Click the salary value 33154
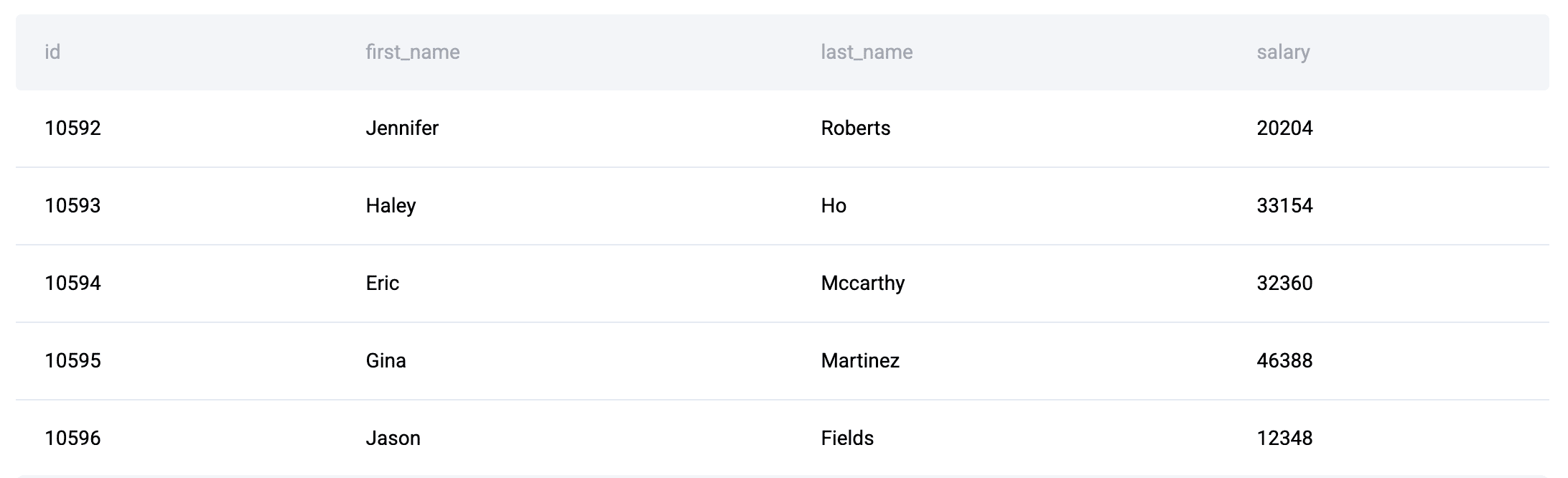 click(x=1284, y=205)
